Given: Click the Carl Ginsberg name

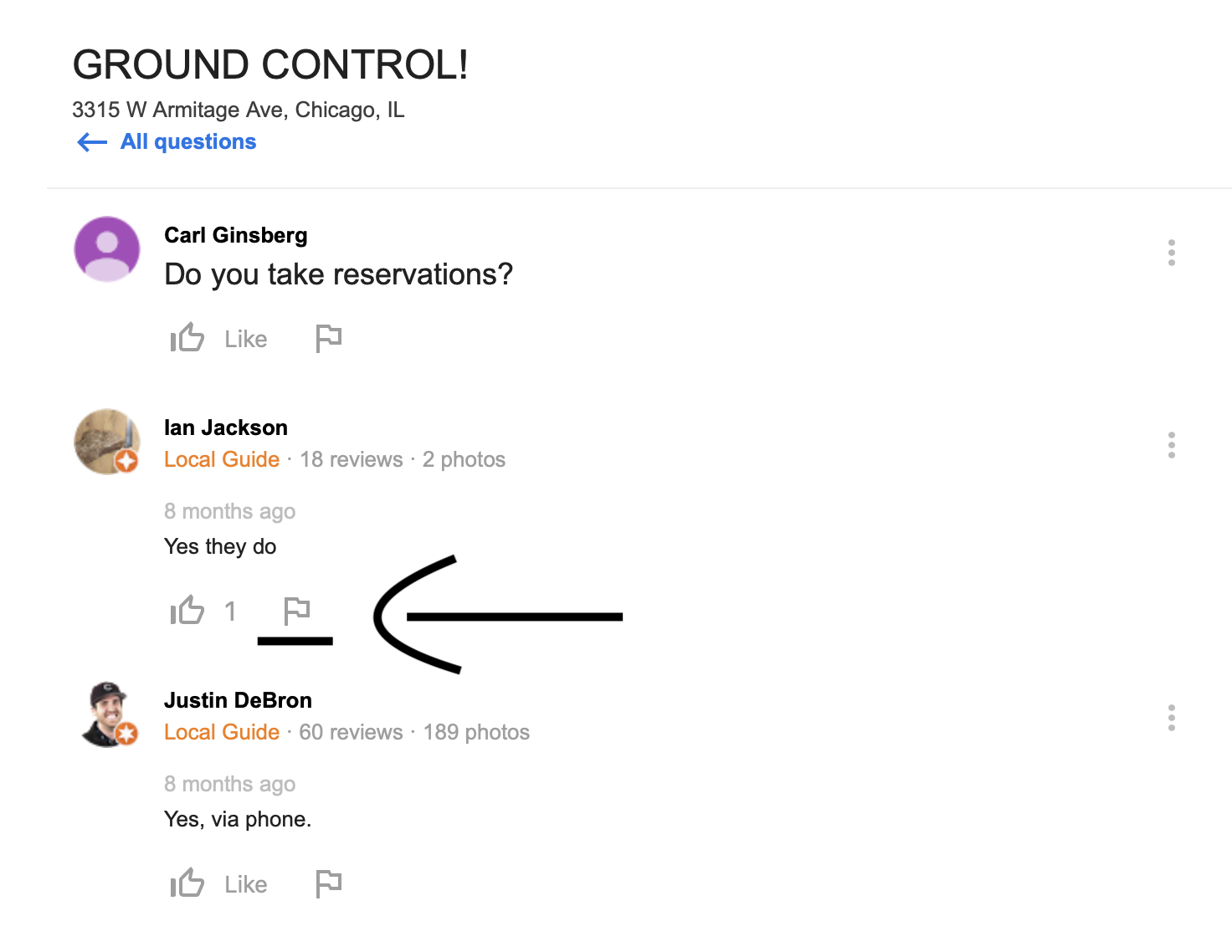Looking at the screenshot, I should 236,235.
